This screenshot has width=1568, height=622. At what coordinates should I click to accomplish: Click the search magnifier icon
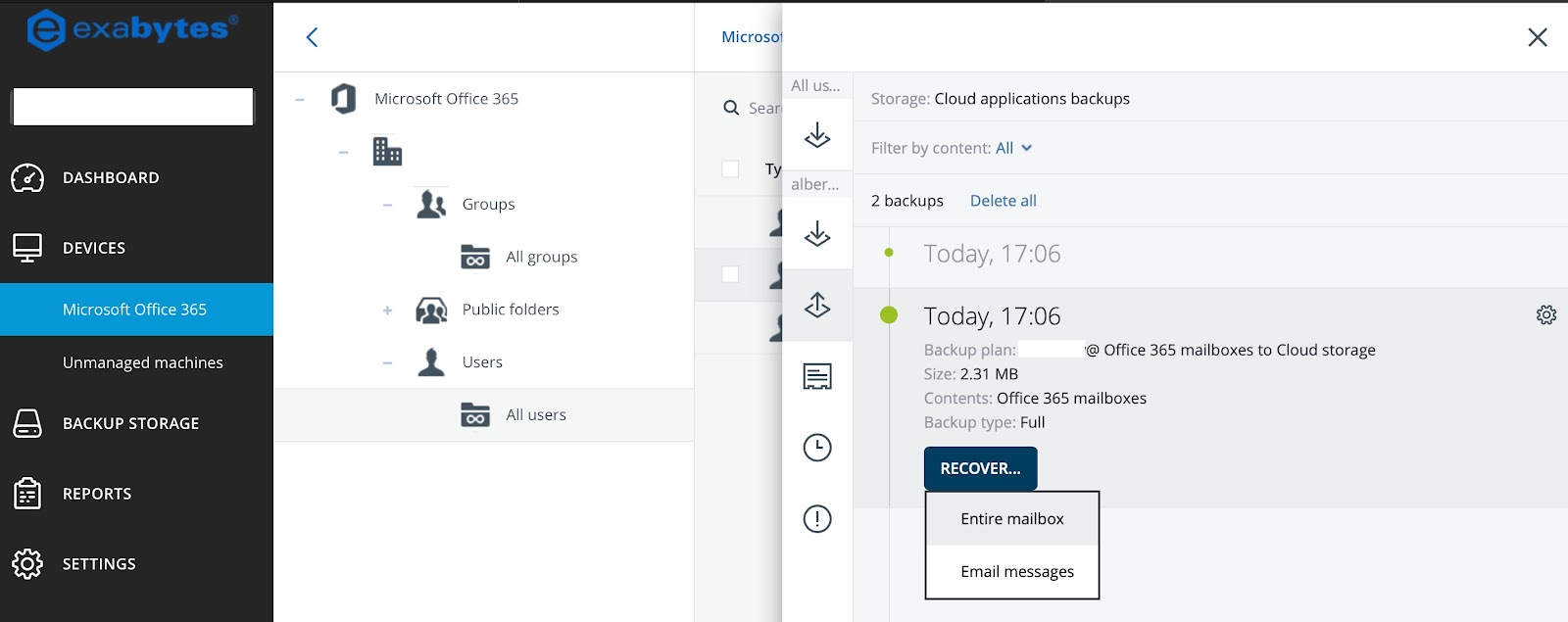731,108
